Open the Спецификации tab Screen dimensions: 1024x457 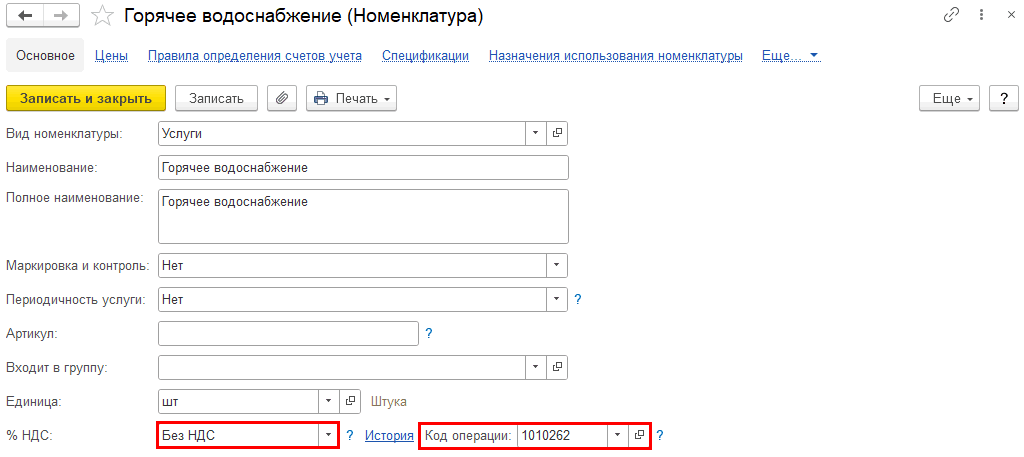point(425,55)
